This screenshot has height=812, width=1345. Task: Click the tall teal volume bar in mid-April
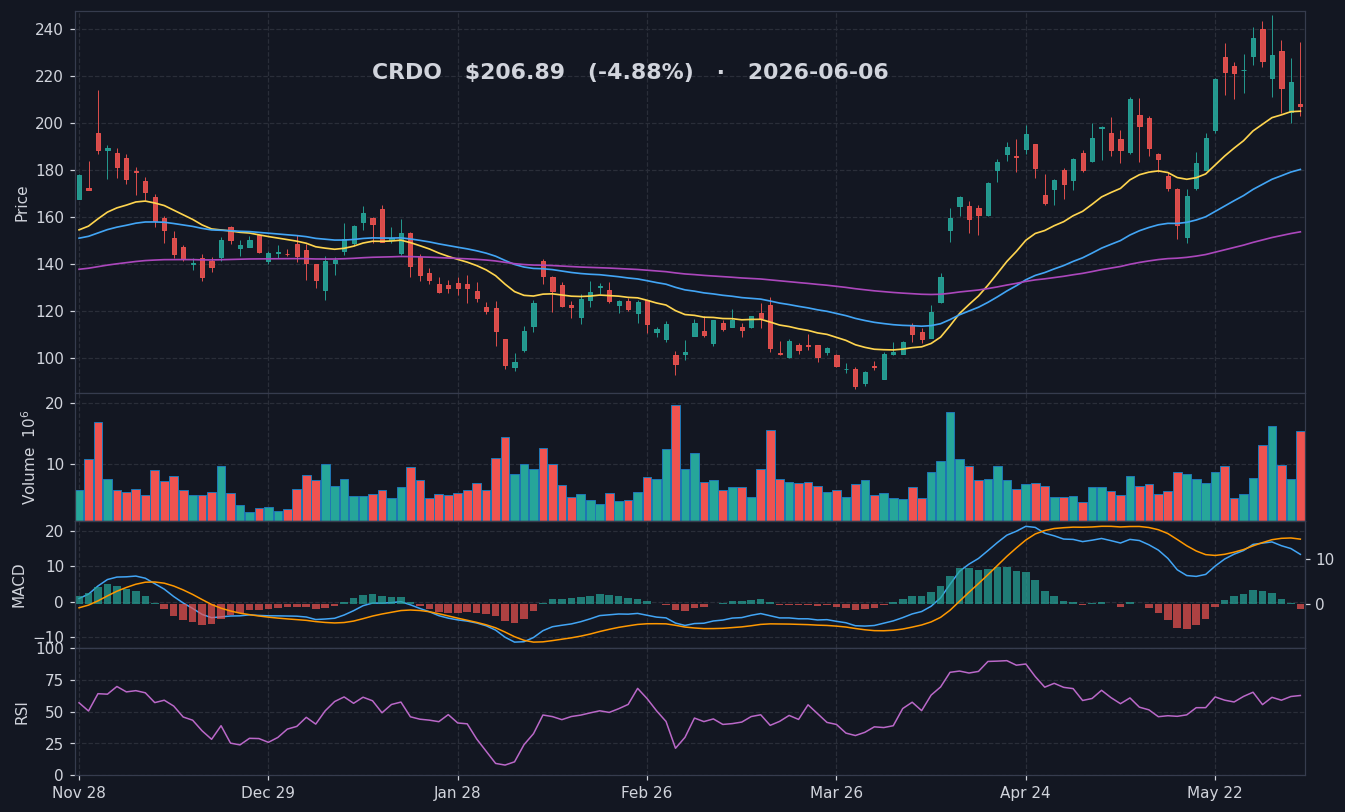(950, 467)
